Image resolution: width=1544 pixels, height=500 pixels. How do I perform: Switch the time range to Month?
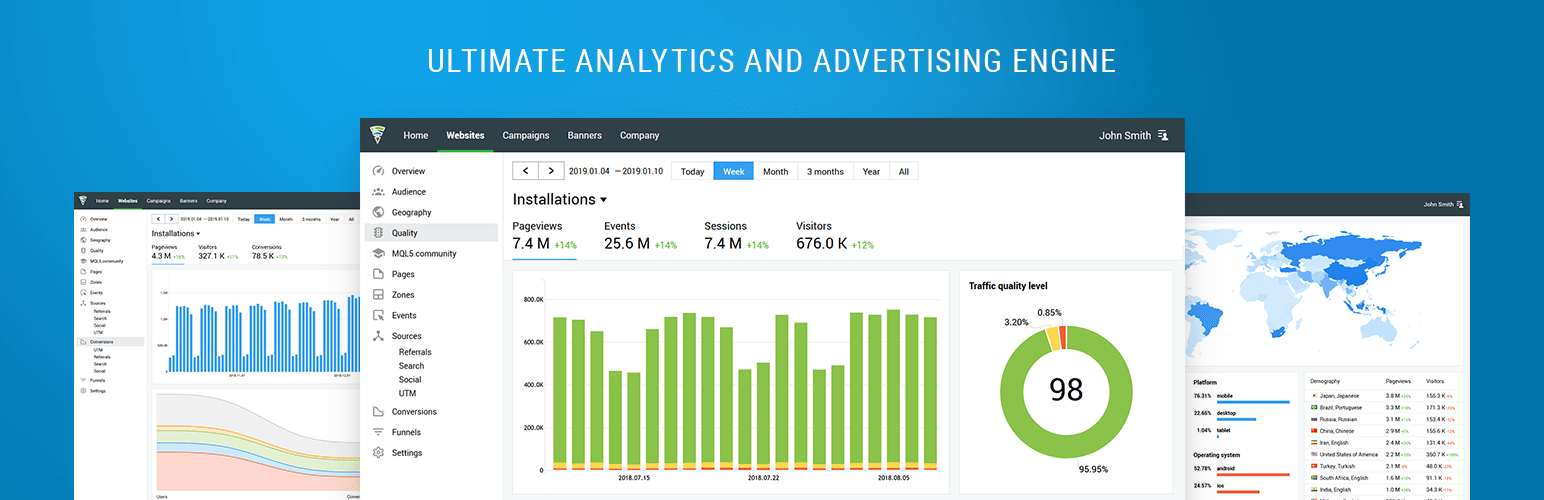775,171
